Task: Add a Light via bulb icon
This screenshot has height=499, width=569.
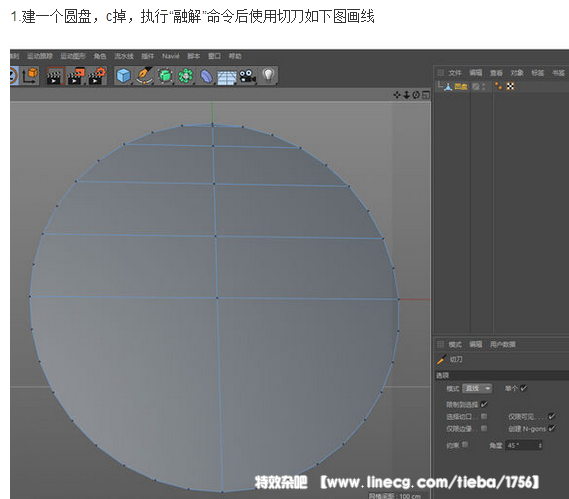Action: coord(268,75)
